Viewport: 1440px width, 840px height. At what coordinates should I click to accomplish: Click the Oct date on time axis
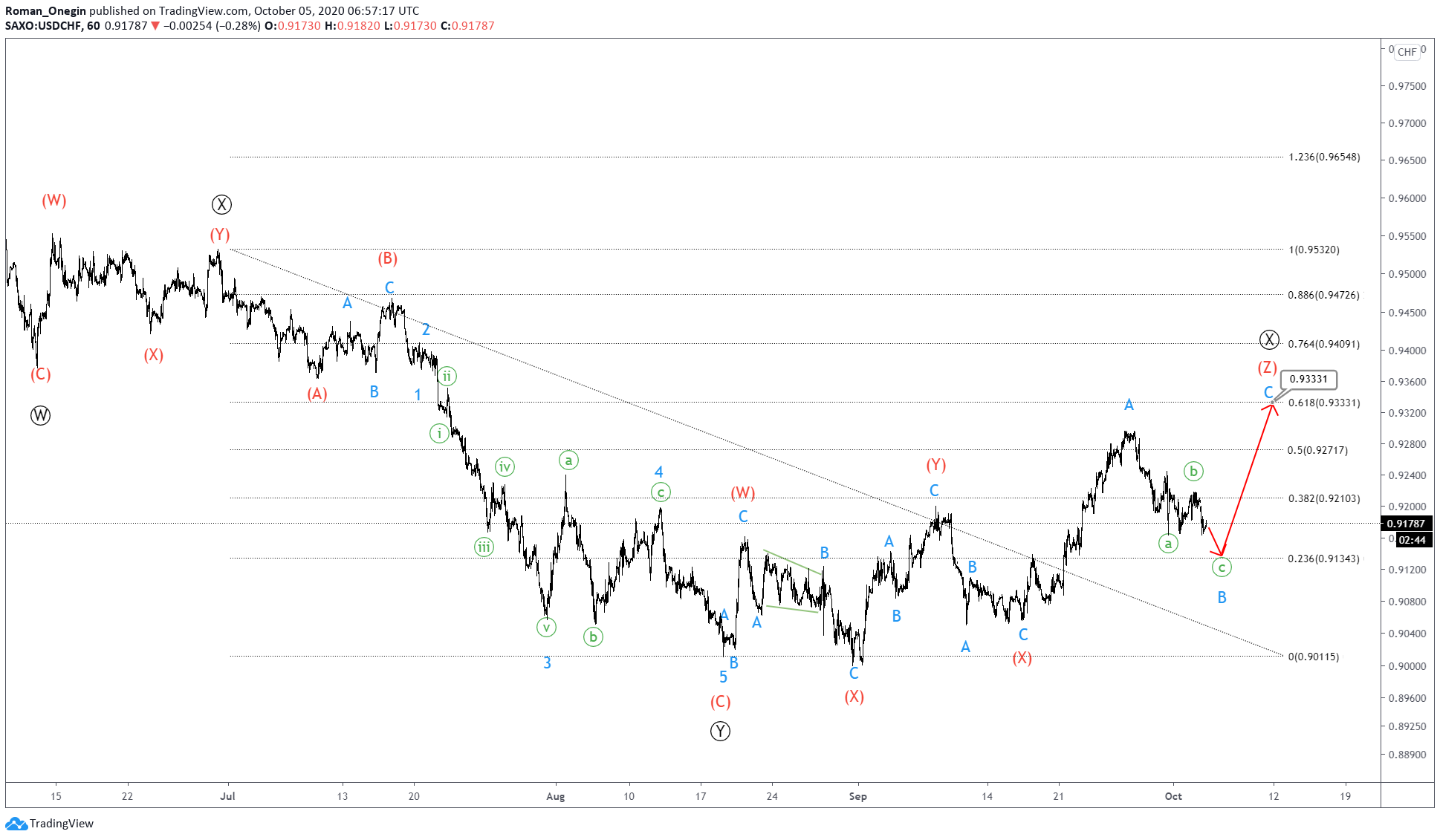tap(1173, 796)
